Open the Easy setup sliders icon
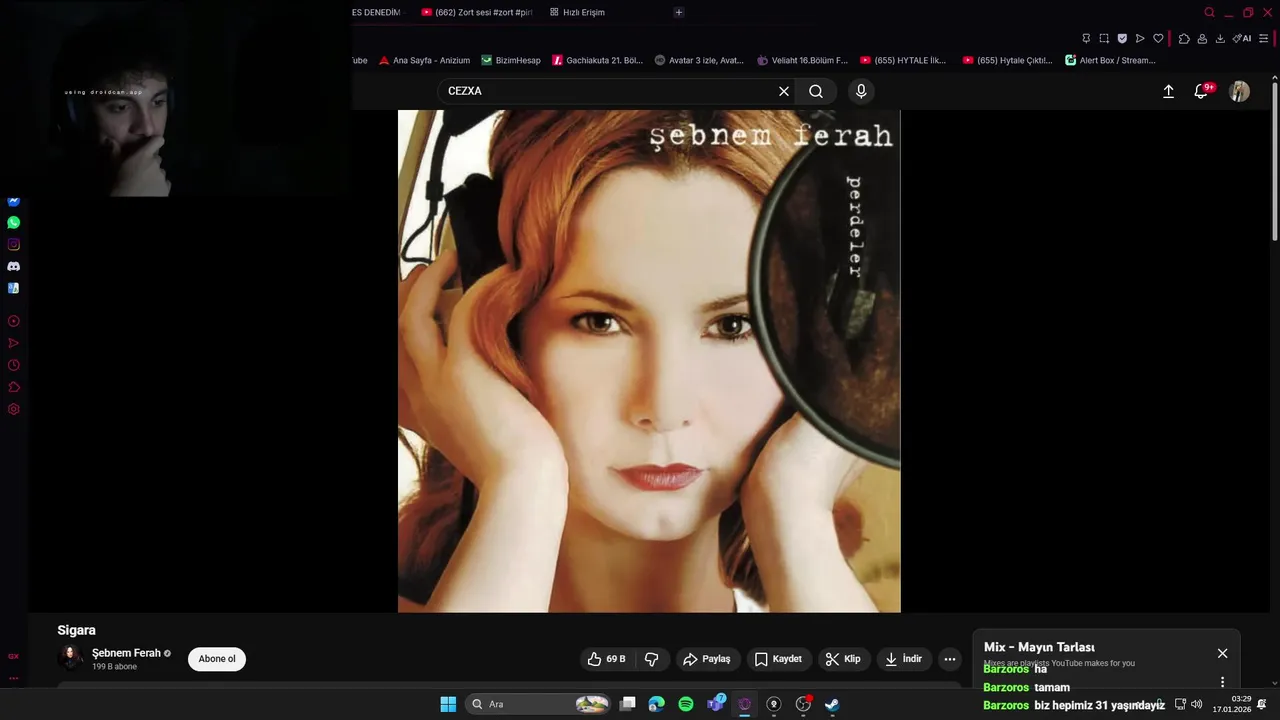This screenshot has width=1280, height=720. (x=1264, y=38)
